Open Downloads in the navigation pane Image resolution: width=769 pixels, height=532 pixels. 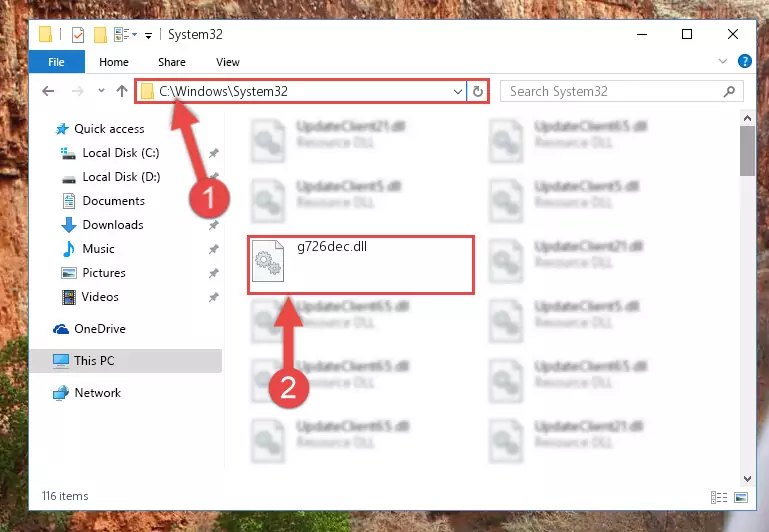pyautogui.click(x=113, y=225)
